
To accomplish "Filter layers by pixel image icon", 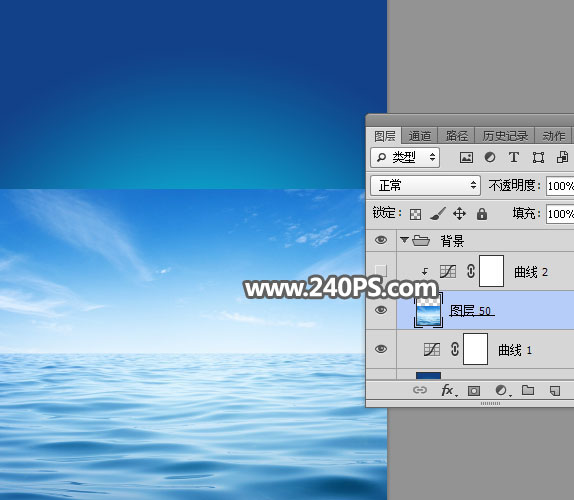I will coord(466,157).
